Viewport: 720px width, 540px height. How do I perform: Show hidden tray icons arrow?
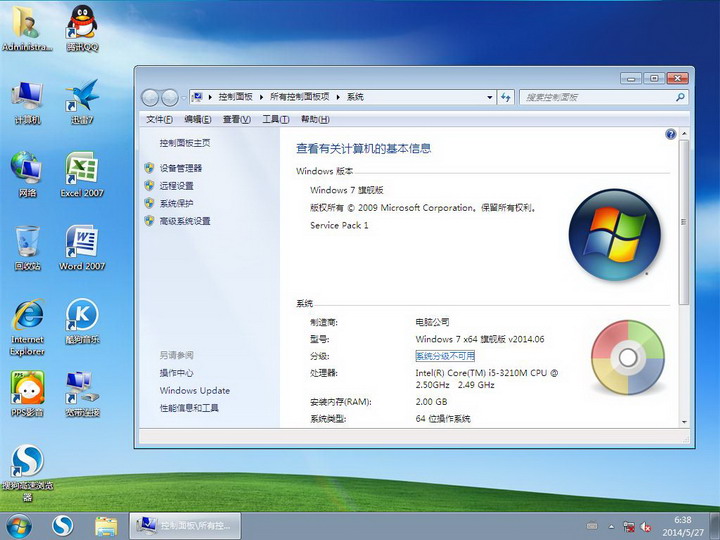[612, 527]
